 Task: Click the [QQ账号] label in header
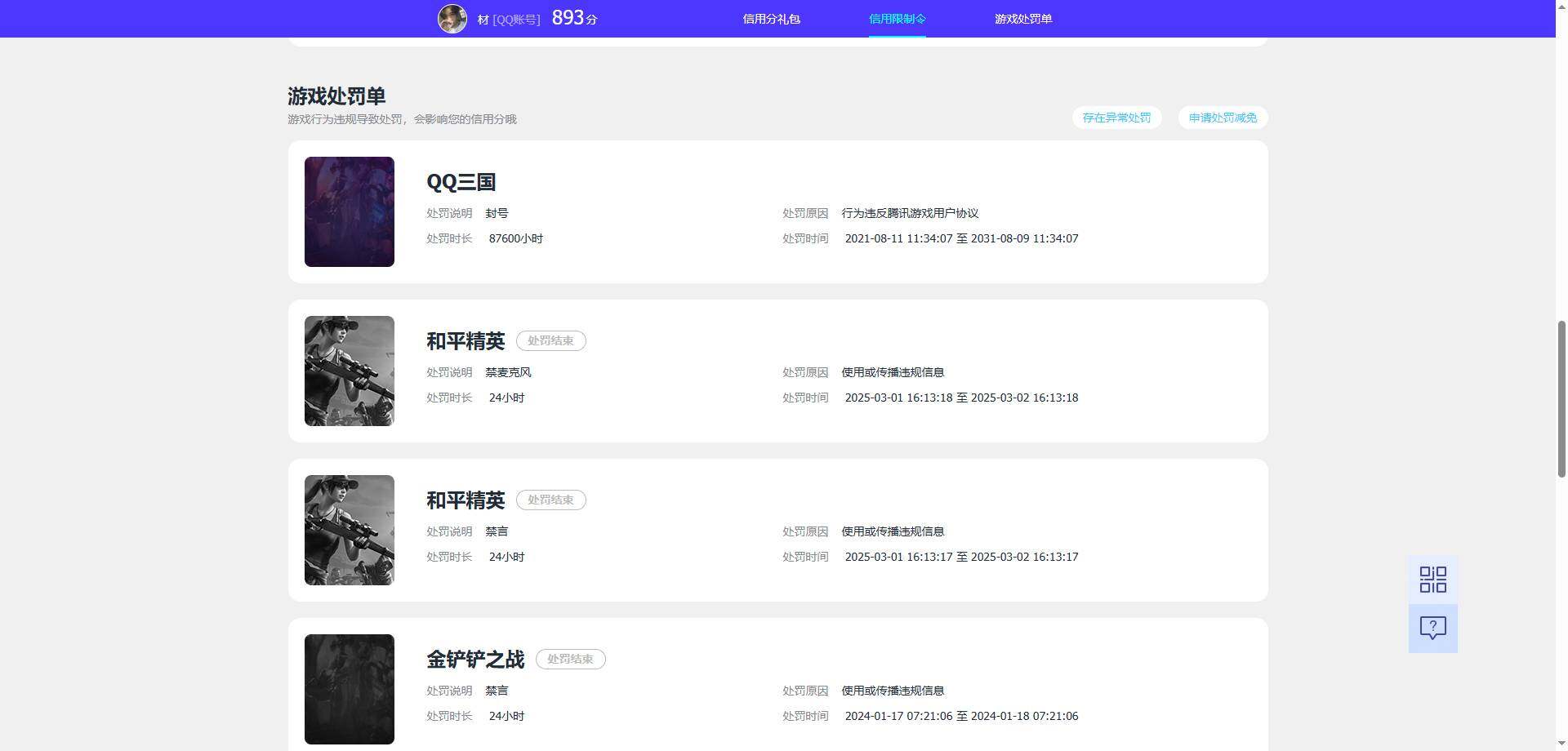tap(516, 20)
